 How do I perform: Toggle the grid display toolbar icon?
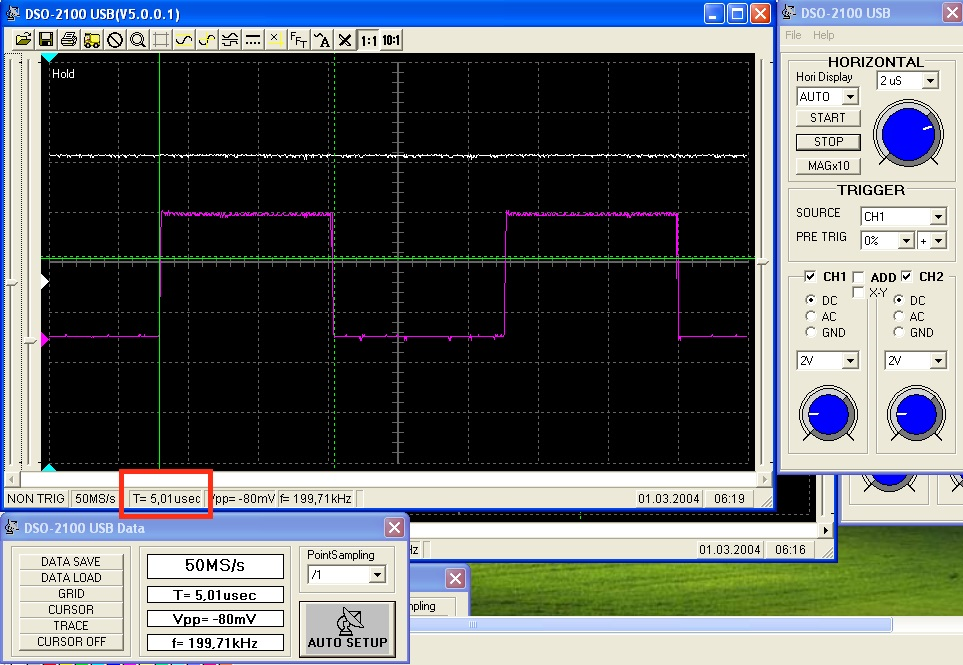[161, 40]
